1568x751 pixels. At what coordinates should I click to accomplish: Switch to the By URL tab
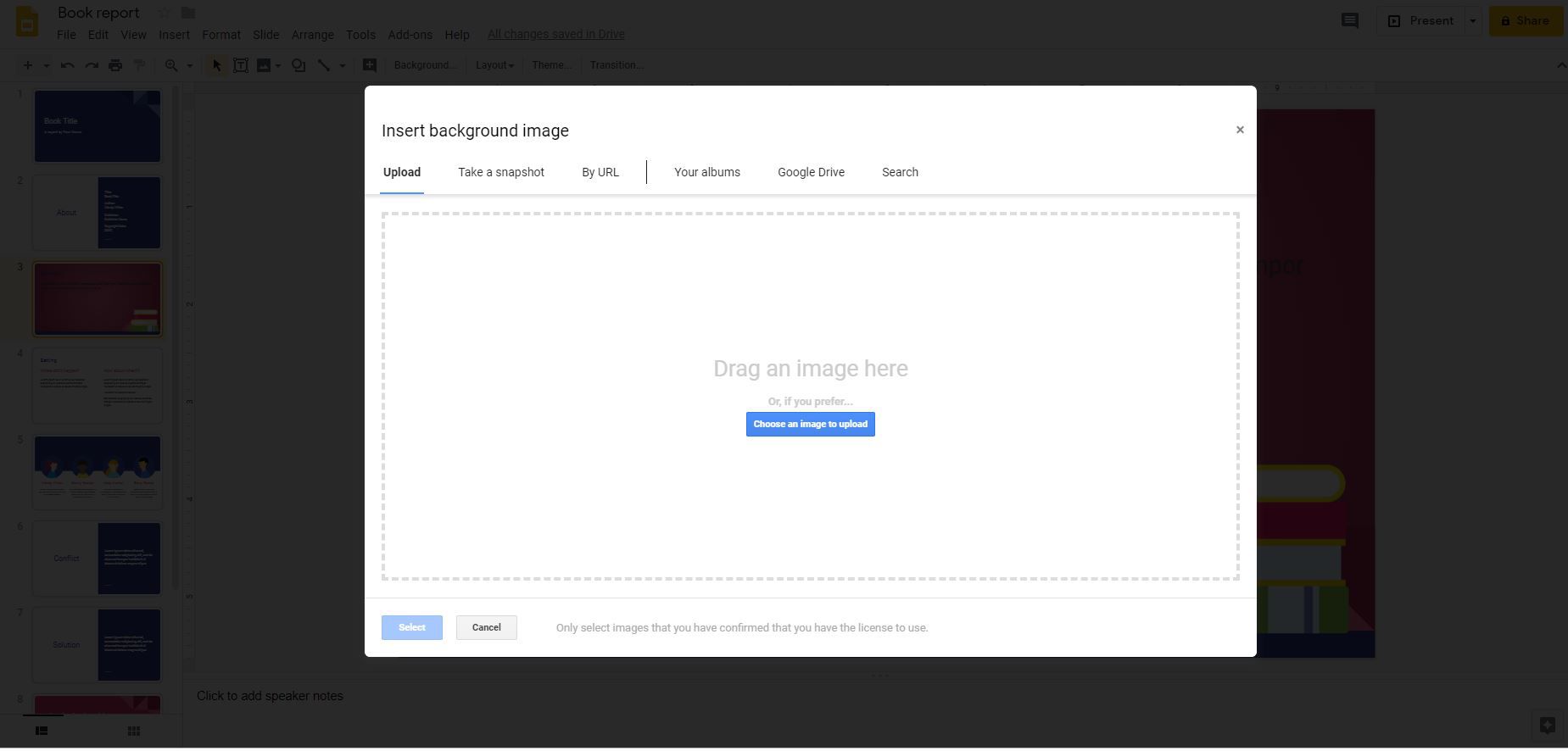click(600, 172)
